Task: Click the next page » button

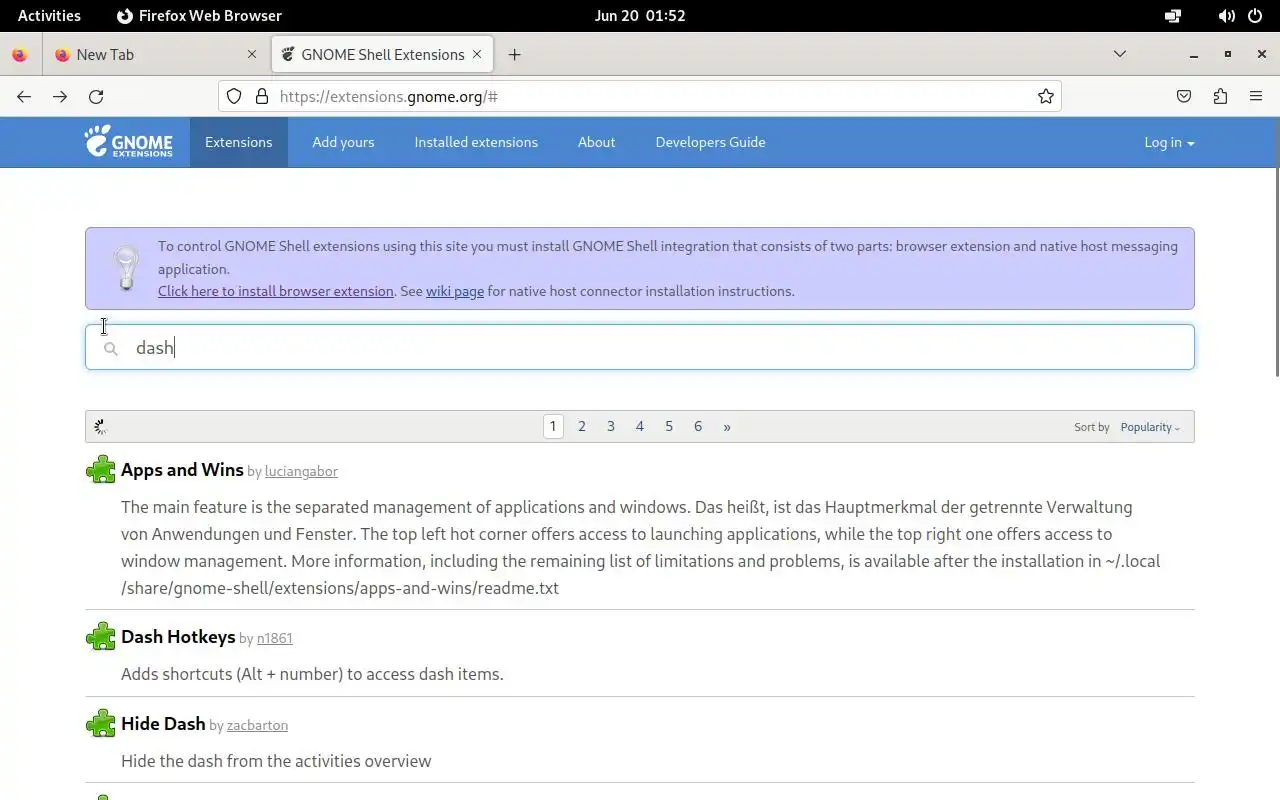Action: (x=727, y=426)
